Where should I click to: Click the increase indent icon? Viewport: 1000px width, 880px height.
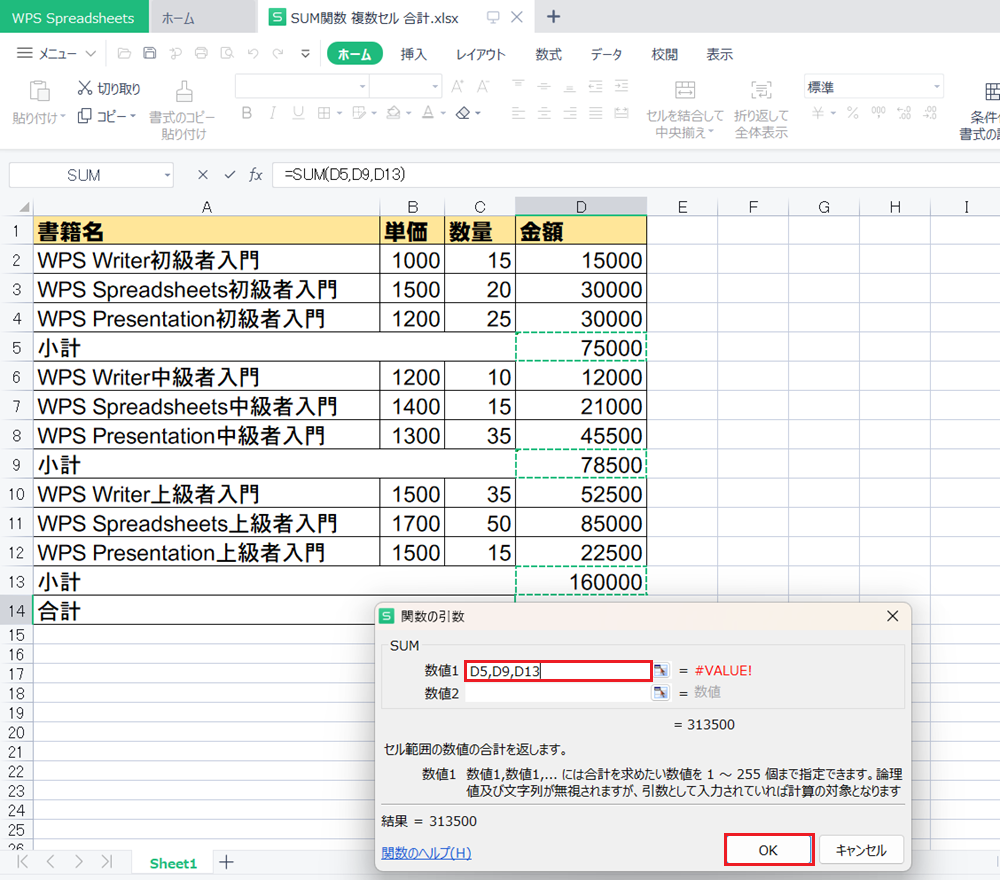621,85
